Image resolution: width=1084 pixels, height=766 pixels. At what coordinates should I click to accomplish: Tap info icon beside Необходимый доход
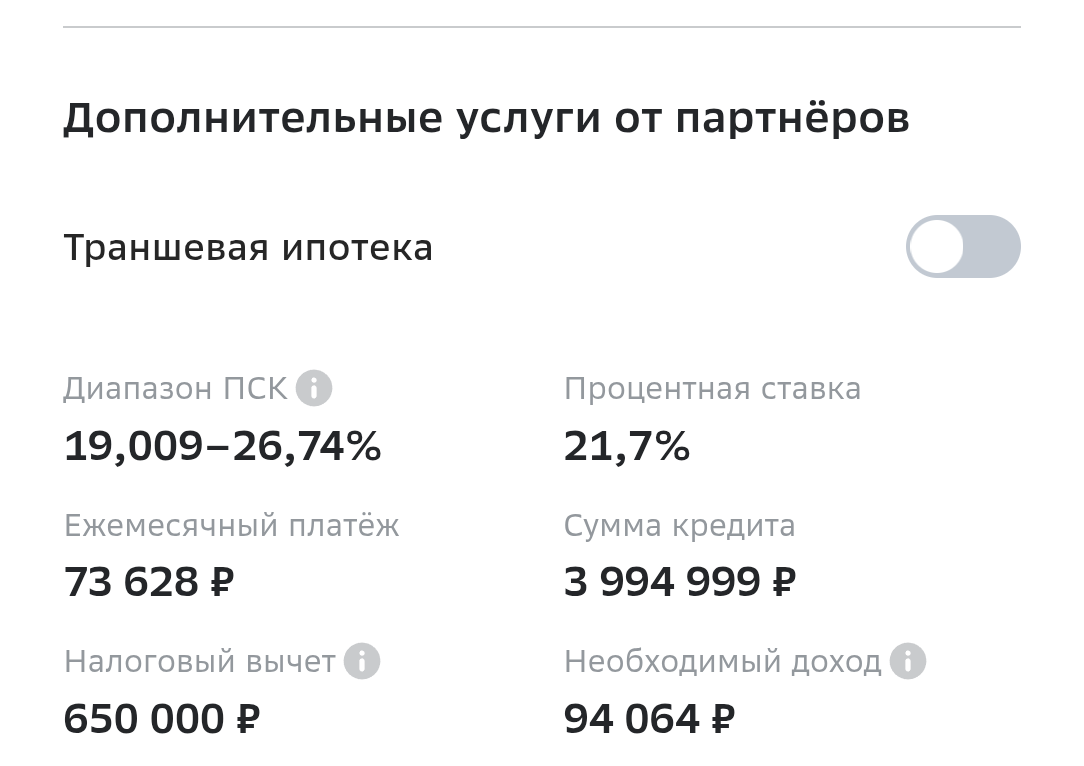tap(908, 661)
